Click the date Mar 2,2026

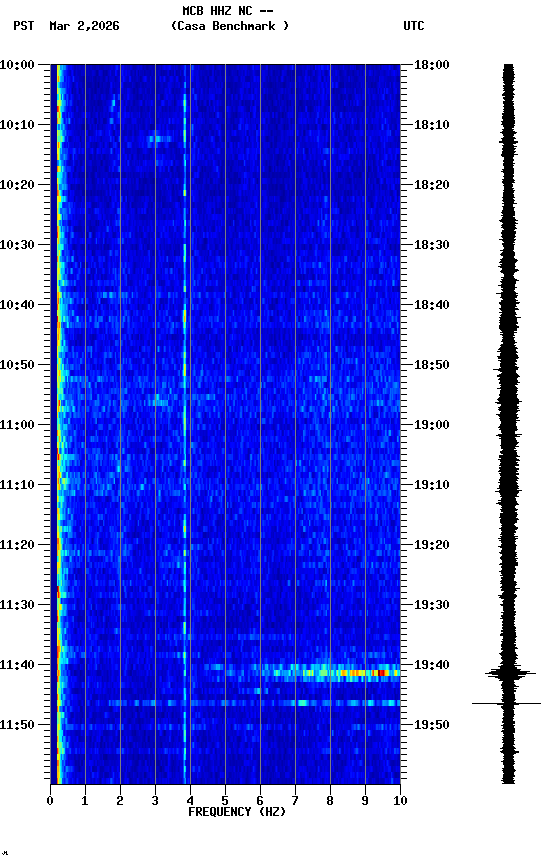[x=84, y=26]
